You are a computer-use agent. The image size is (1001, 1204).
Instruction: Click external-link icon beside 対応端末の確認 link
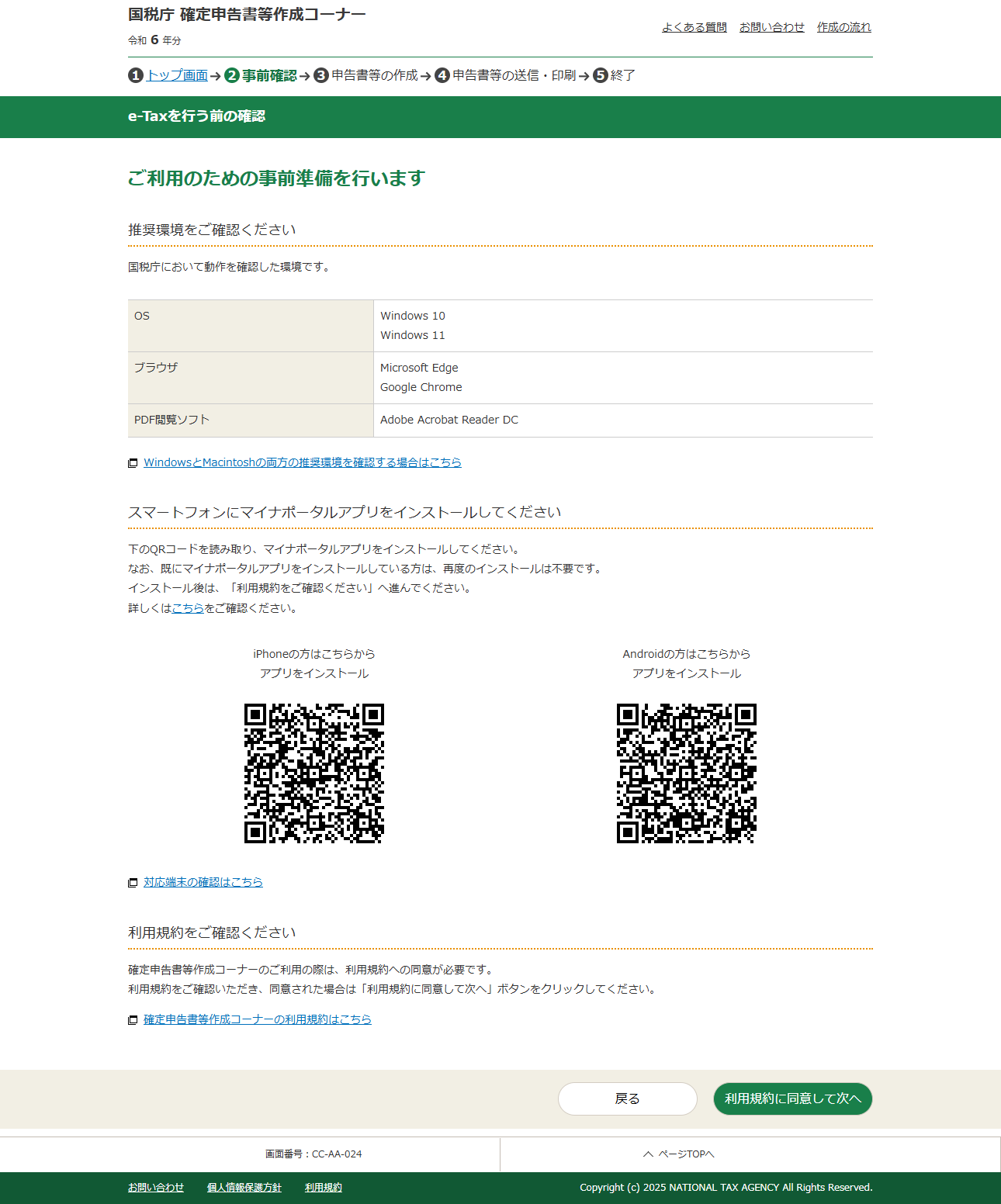133,883
